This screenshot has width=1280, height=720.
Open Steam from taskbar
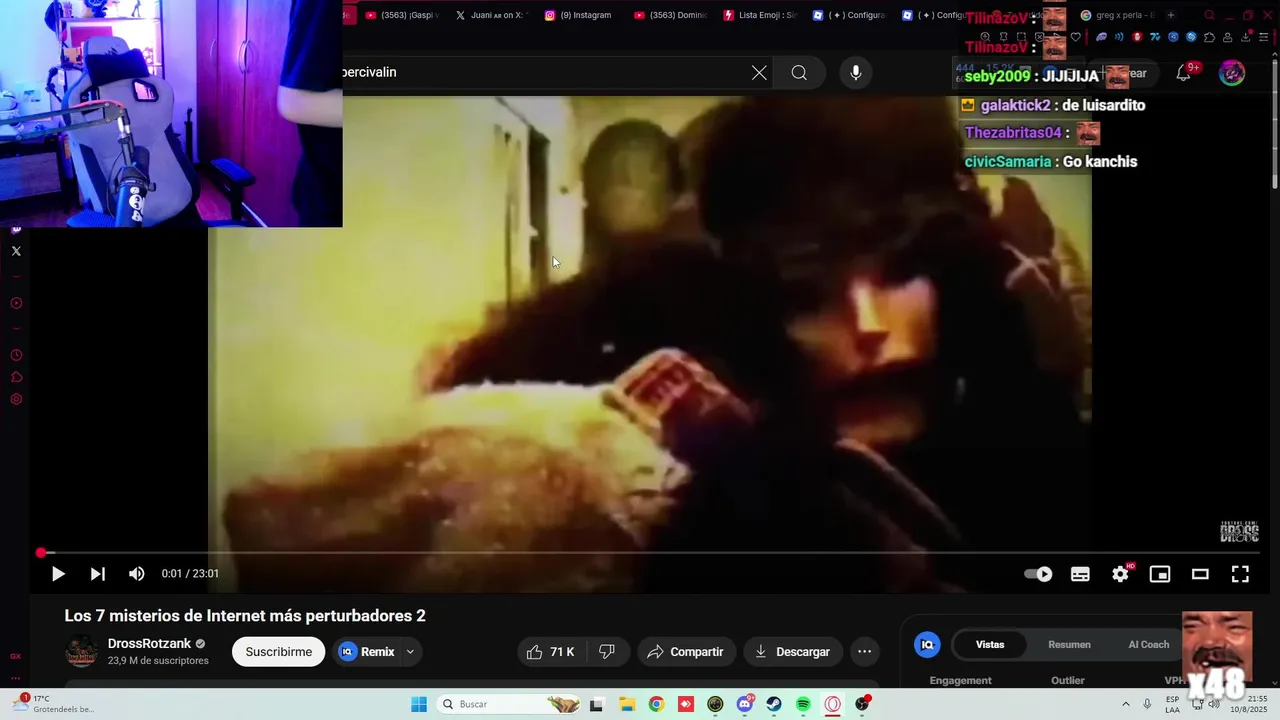774,704
